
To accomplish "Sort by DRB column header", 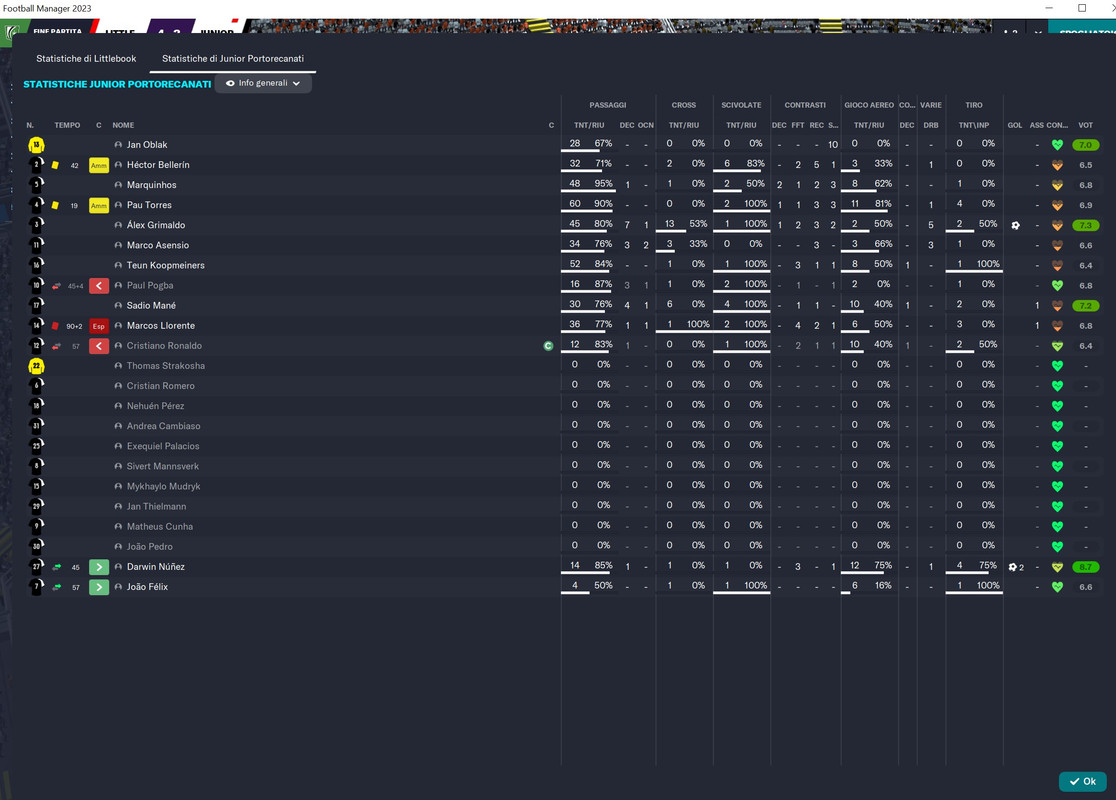I will pos(931,125).
